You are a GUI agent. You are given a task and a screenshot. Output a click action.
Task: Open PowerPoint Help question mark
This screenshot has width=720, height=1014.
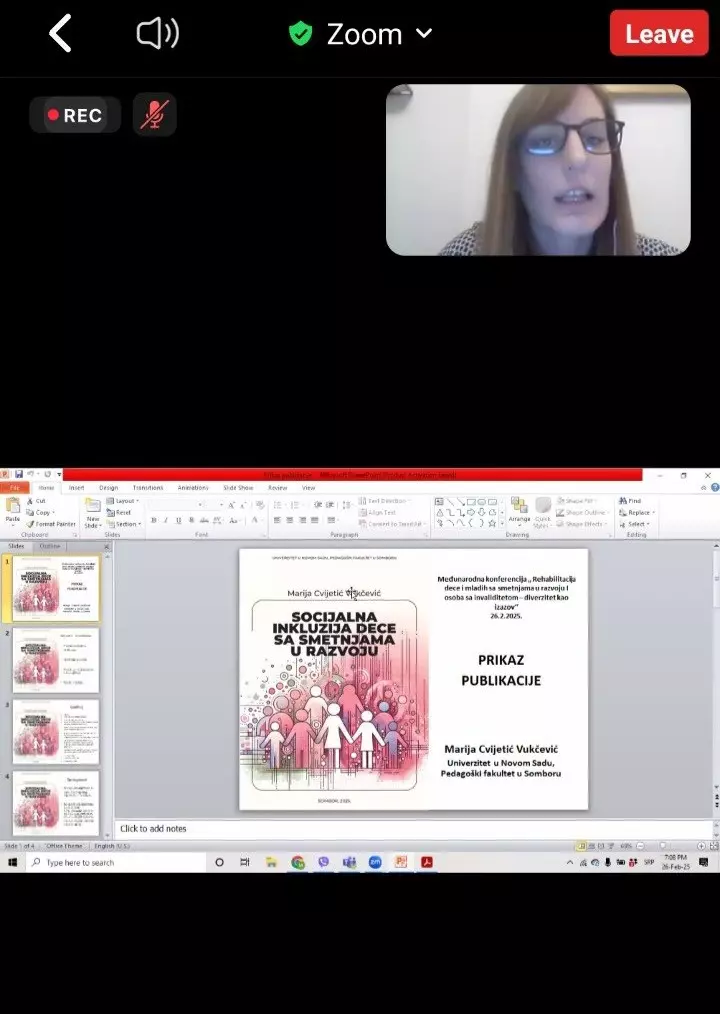pos(715,488)
